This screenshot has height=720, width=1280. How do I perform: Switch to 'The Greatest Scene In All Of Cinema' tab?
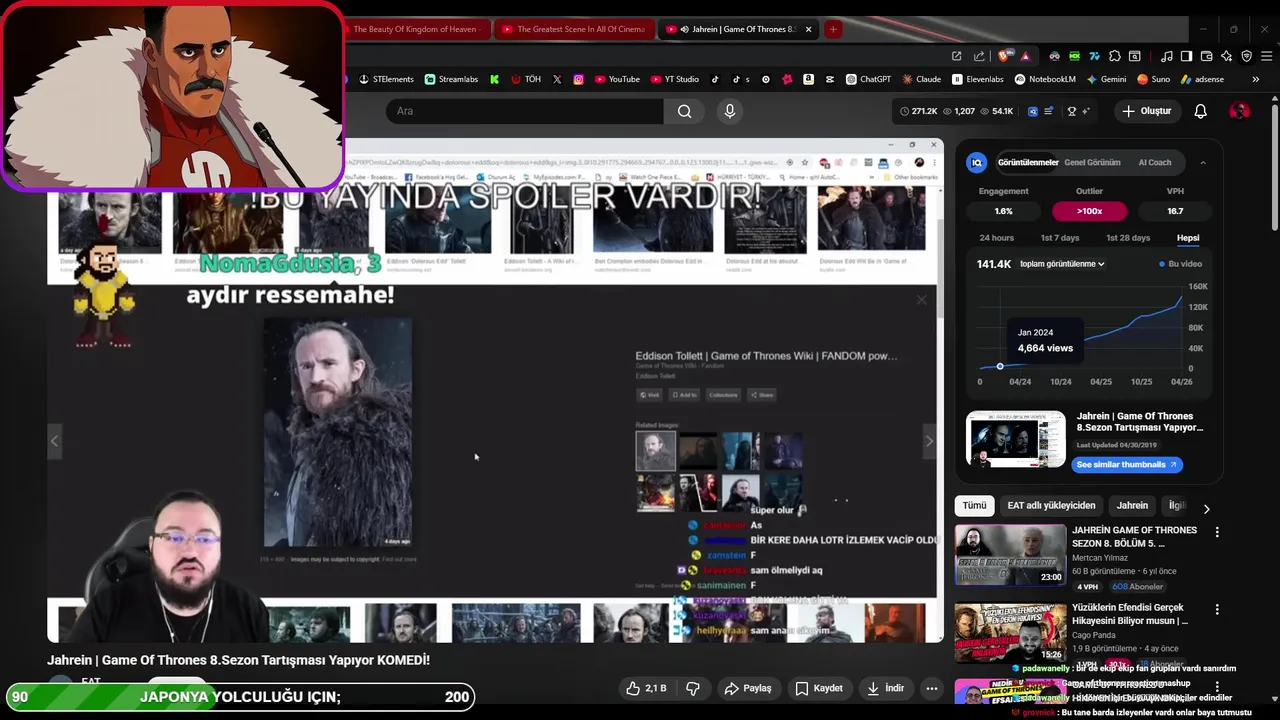coord(574,29)
